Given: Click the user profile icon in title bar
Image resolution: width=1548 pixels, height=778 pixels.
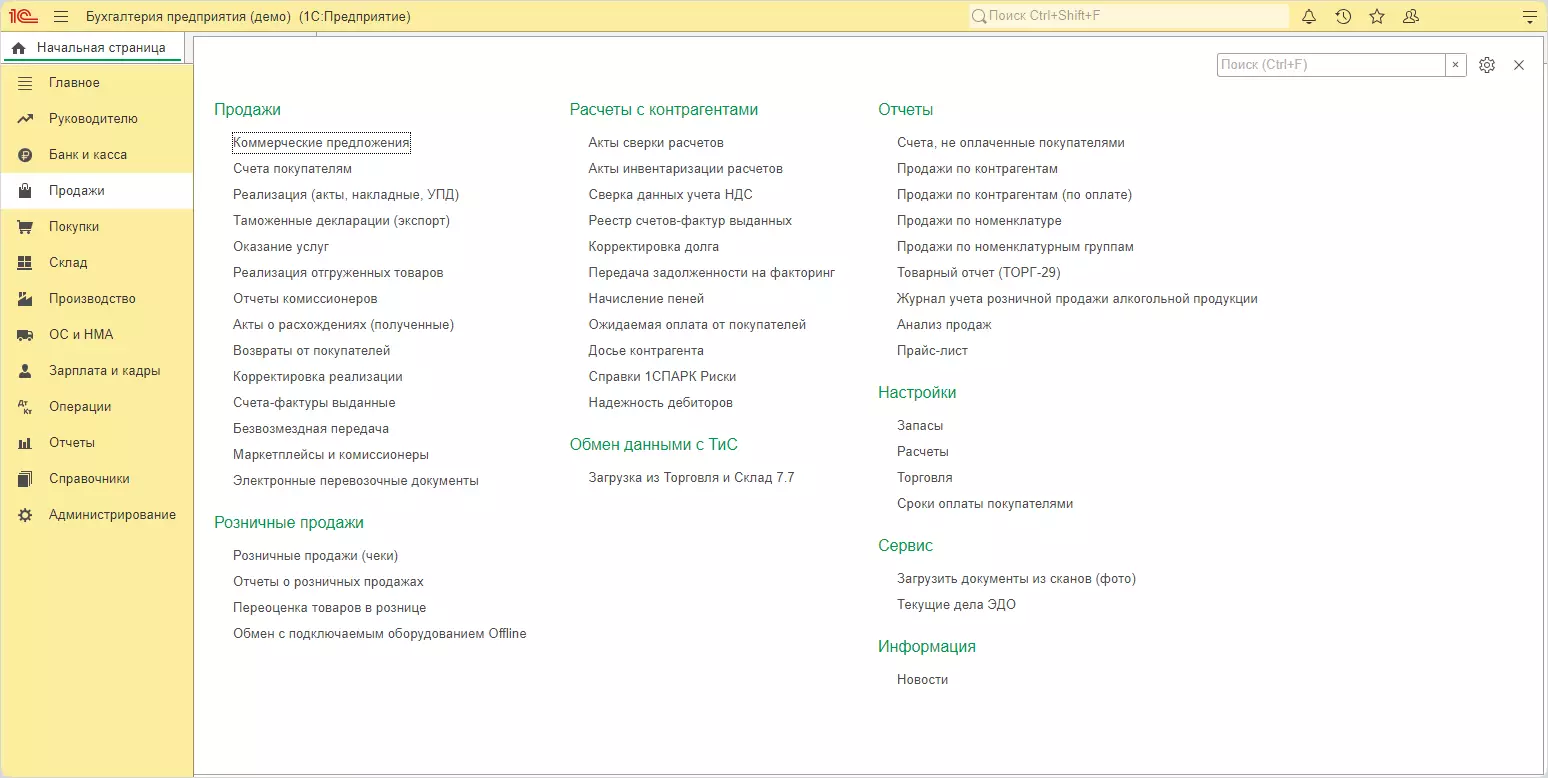Looking at the screenshot, I should tap(1411, 16).
